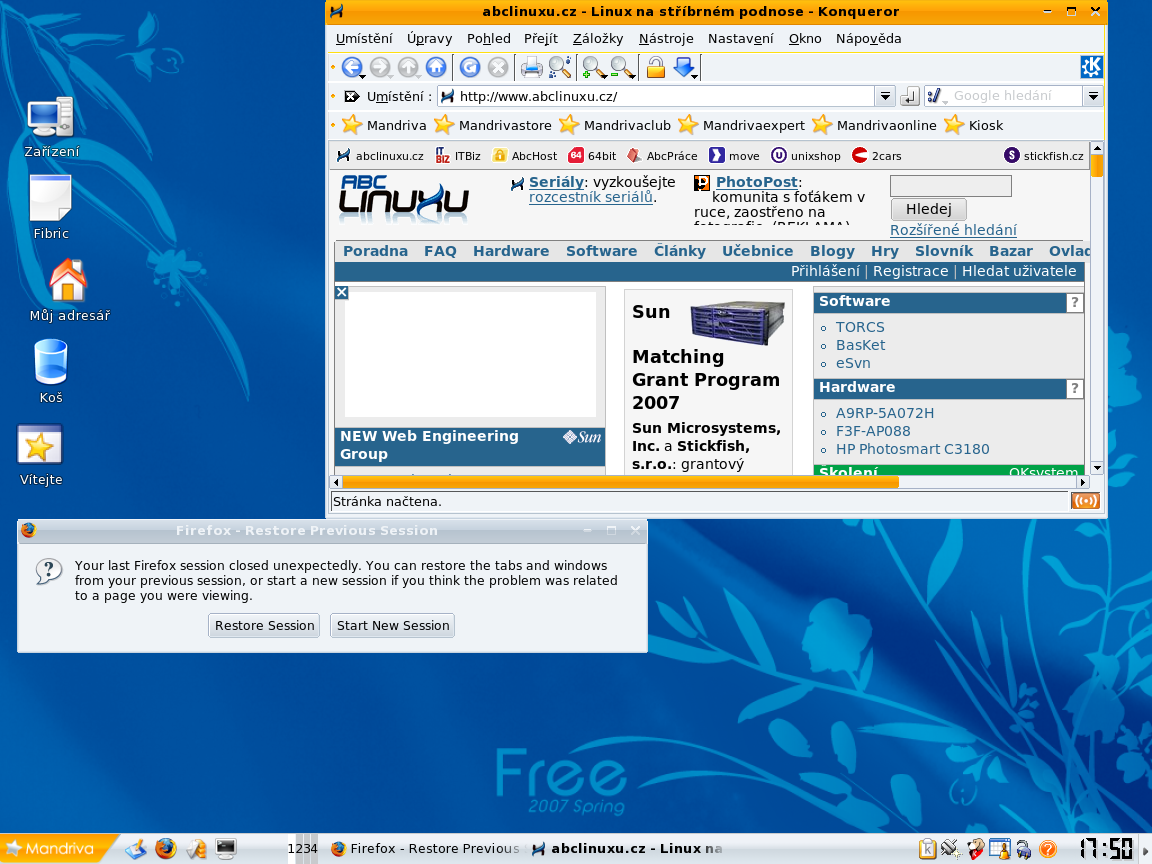
Task: Click the unixshop link on the page
Action: [806, 156]
